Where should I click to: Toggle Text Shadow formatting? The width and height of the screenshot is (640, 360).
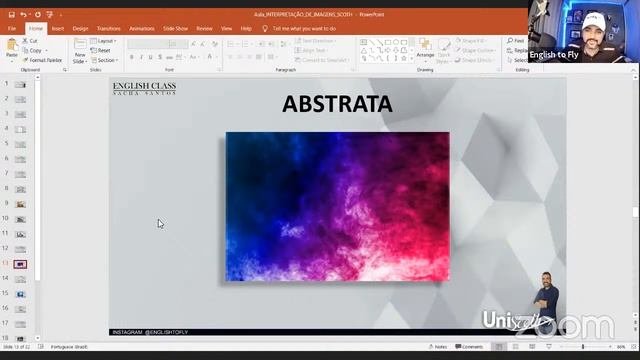[x=160, y=57]
